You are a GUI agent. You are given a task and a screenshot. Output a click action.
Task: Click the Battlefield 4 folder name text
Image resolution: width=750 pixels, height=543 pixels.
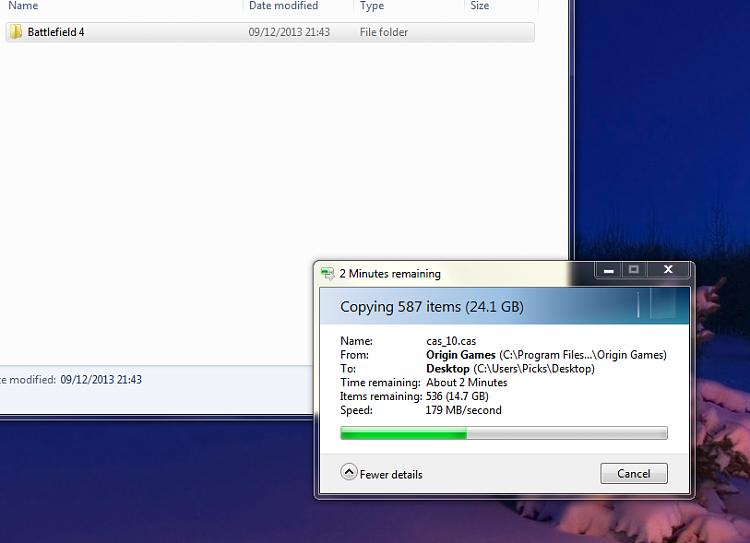pos(56,32)
